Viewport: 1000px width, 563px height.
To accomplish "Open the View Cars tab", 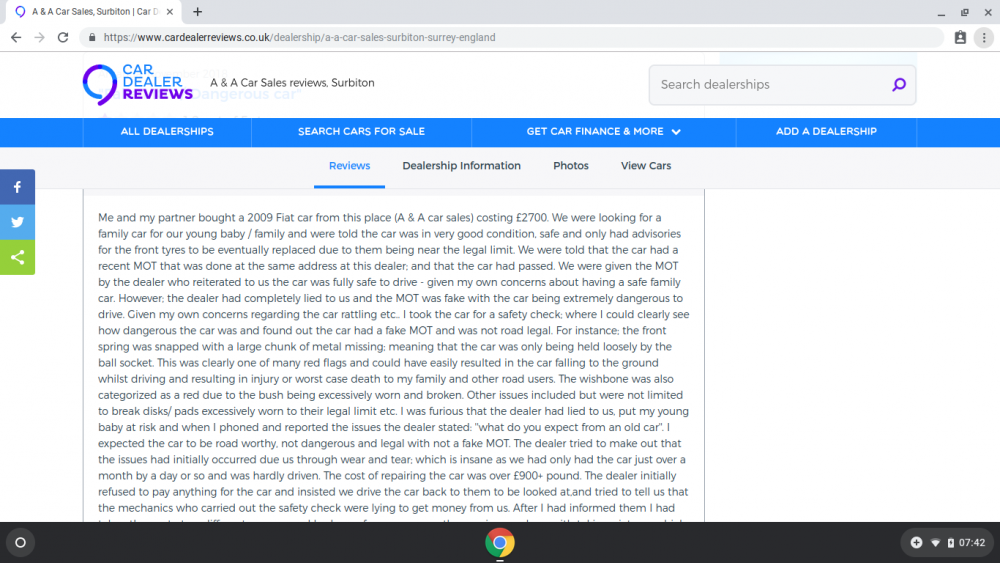I will click(x=646, y=166).
